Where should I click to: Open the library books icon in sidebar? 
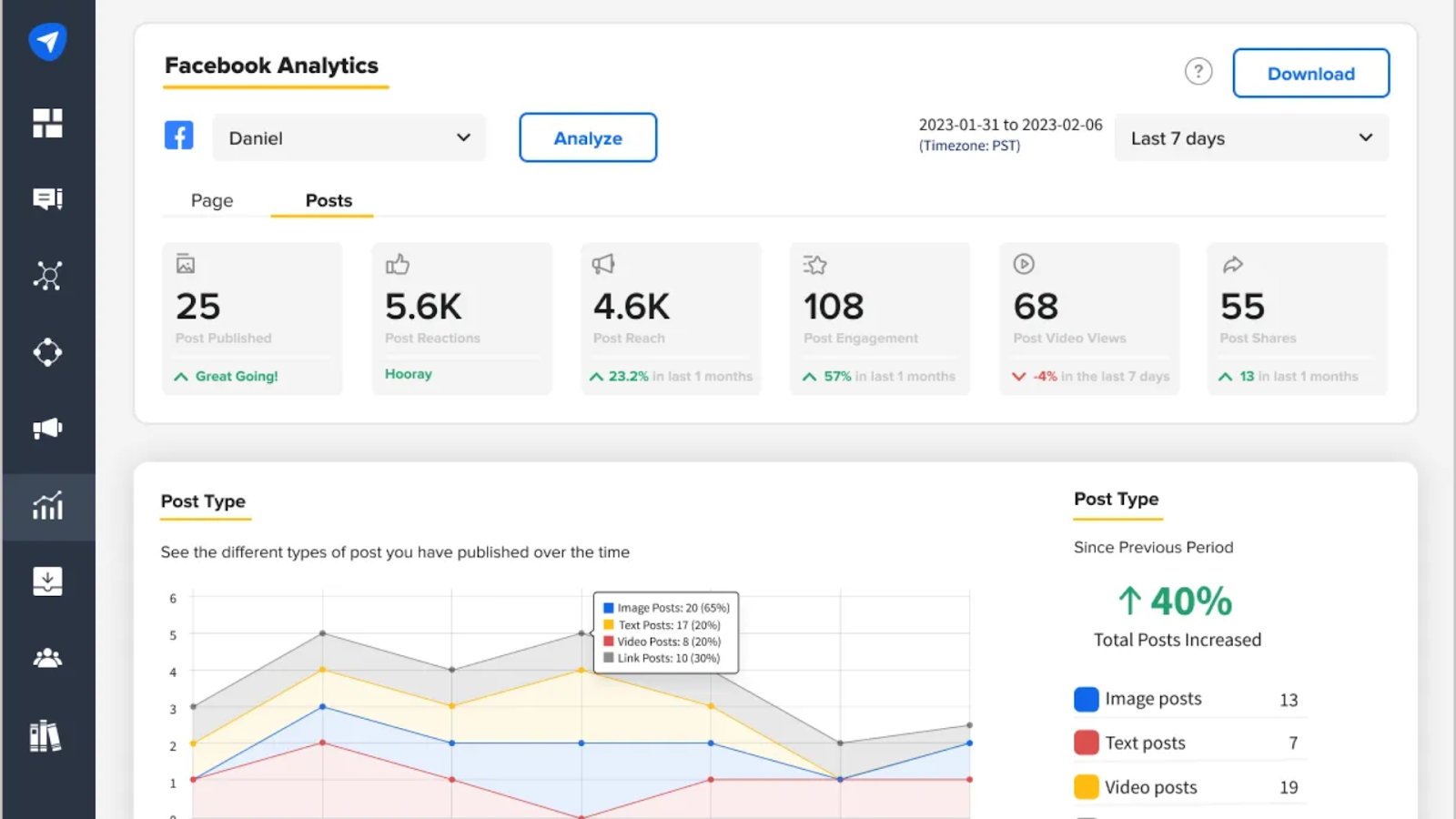pyautogui.click(x=45, y=735)
